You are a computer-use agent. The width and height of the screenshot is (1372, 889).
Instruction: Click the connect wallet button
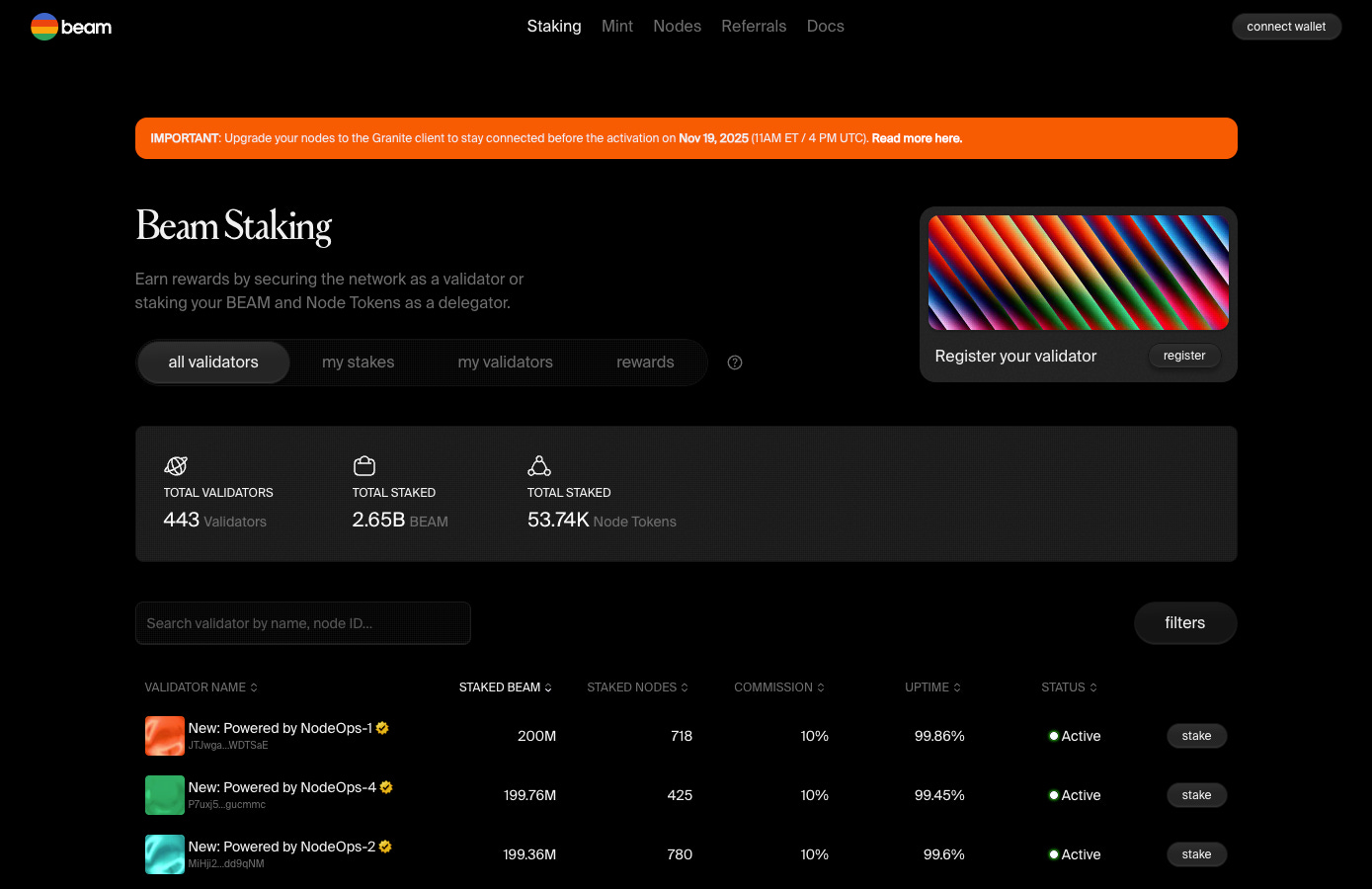click(1286, 27)
